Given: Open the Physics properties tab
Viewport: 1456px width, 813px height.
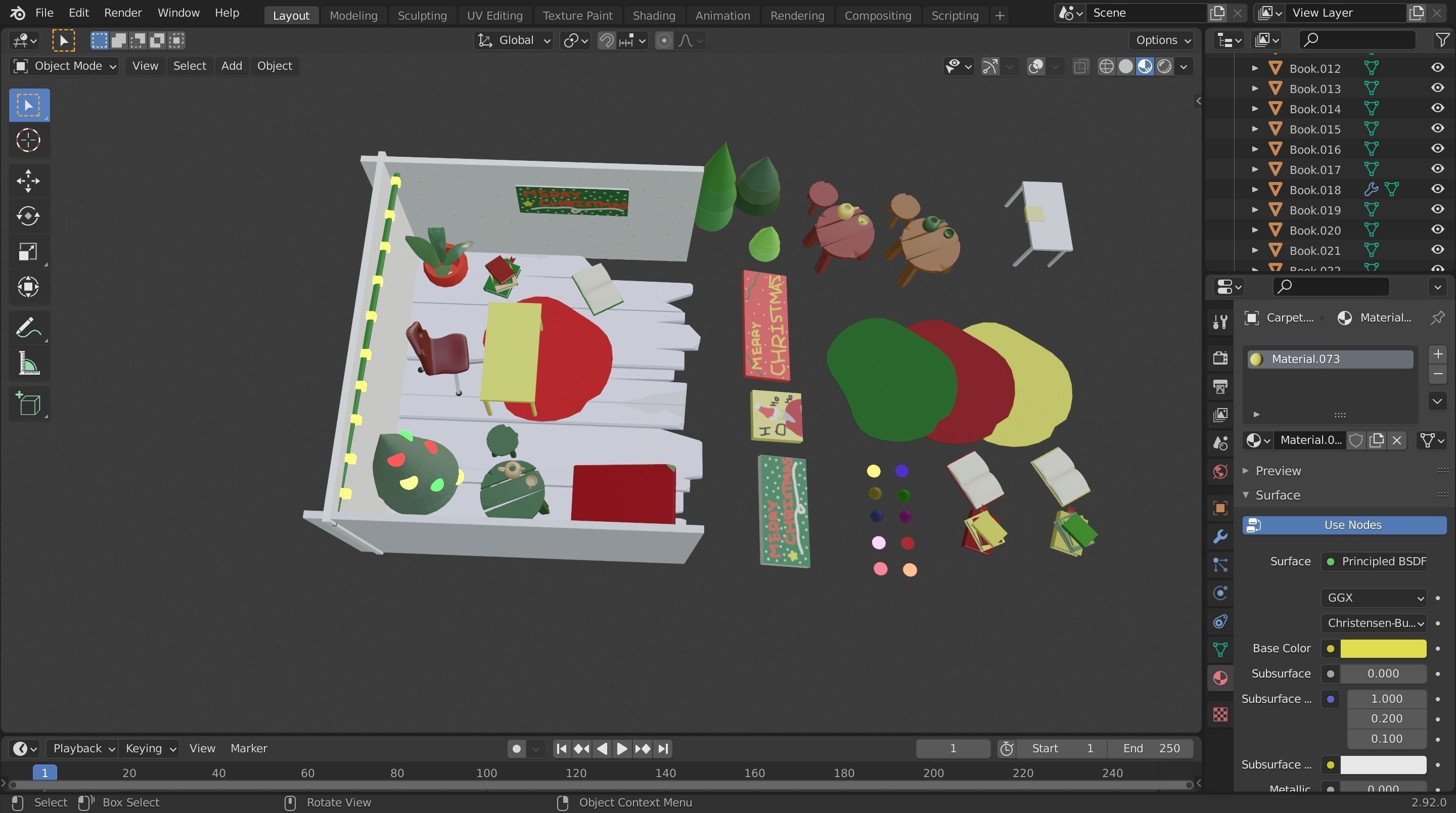Looking at the screenshot, I should point(1220,593).
